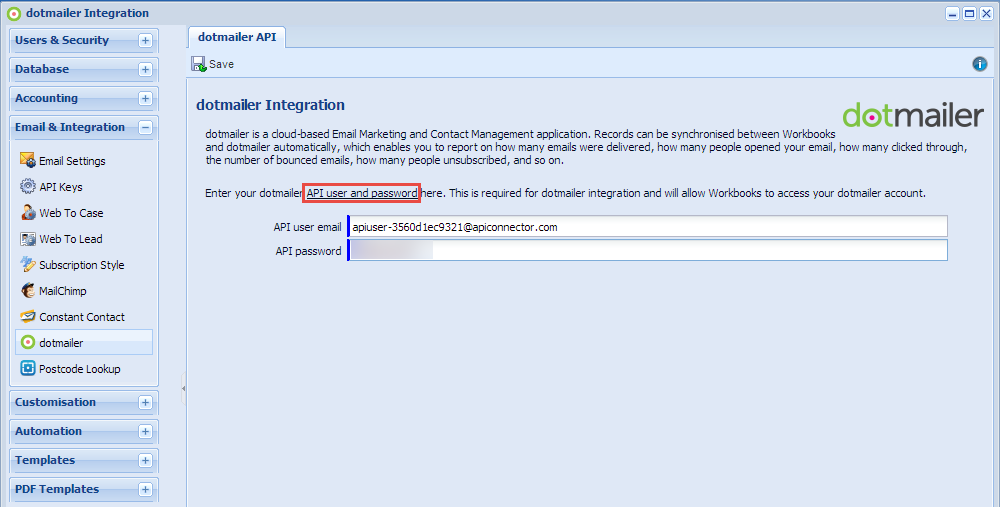This screenshot has height=507, width=1000.
Task: Expand the Templates section
Action: (x=145, y=460)
